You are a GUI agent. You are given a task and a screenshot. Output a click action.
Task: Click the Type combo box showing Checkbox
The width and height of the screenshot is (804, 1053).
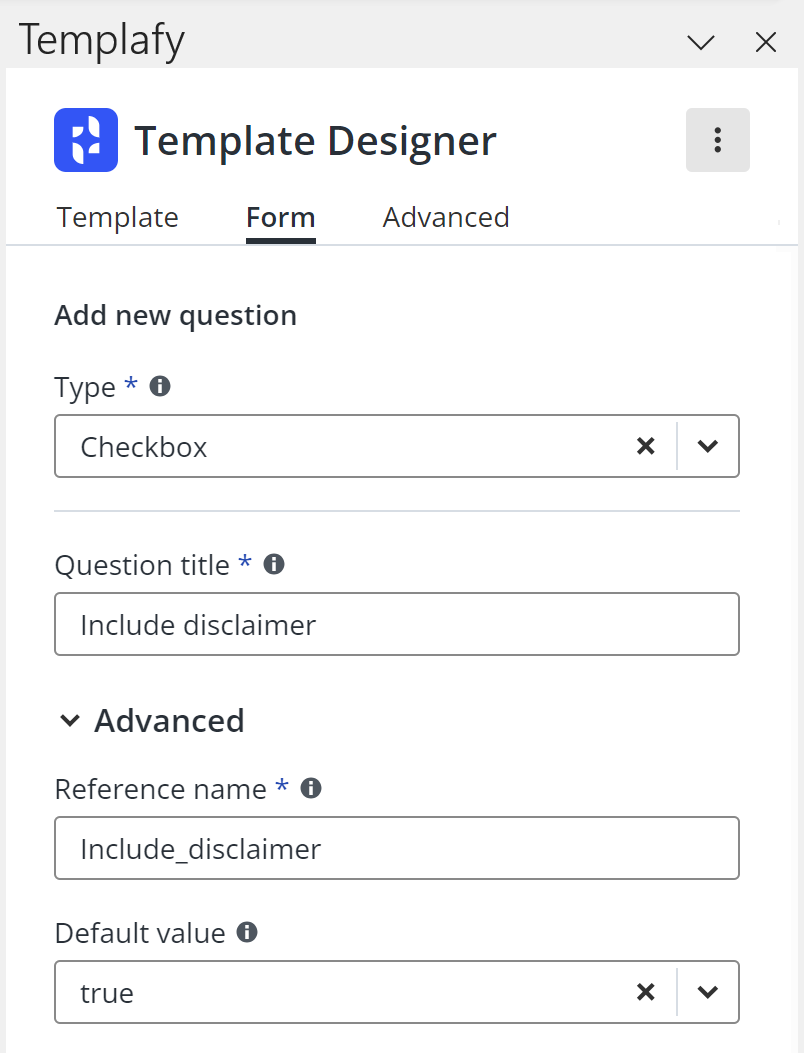340,446
